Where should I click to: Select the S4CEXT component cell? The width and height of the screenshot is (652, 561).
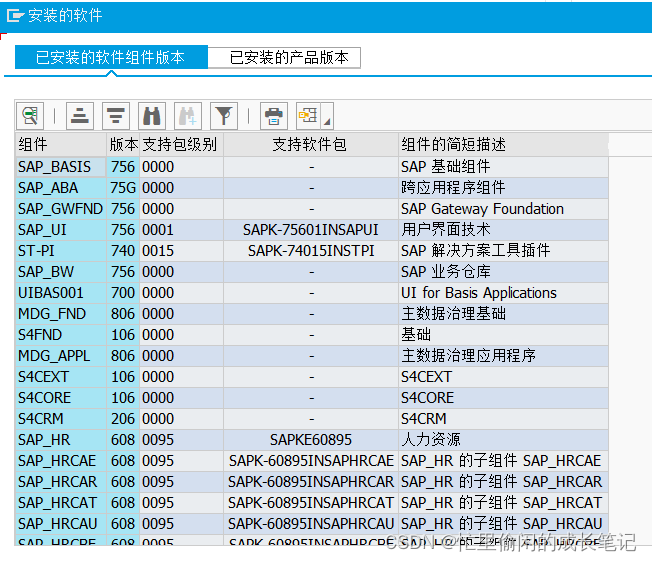tap(61, 377)
